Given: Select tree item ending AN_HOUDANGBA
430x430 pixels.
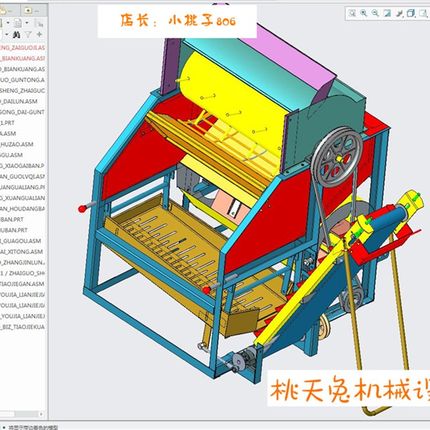Looking at the screenshot, I should click(x=22, y=209).
